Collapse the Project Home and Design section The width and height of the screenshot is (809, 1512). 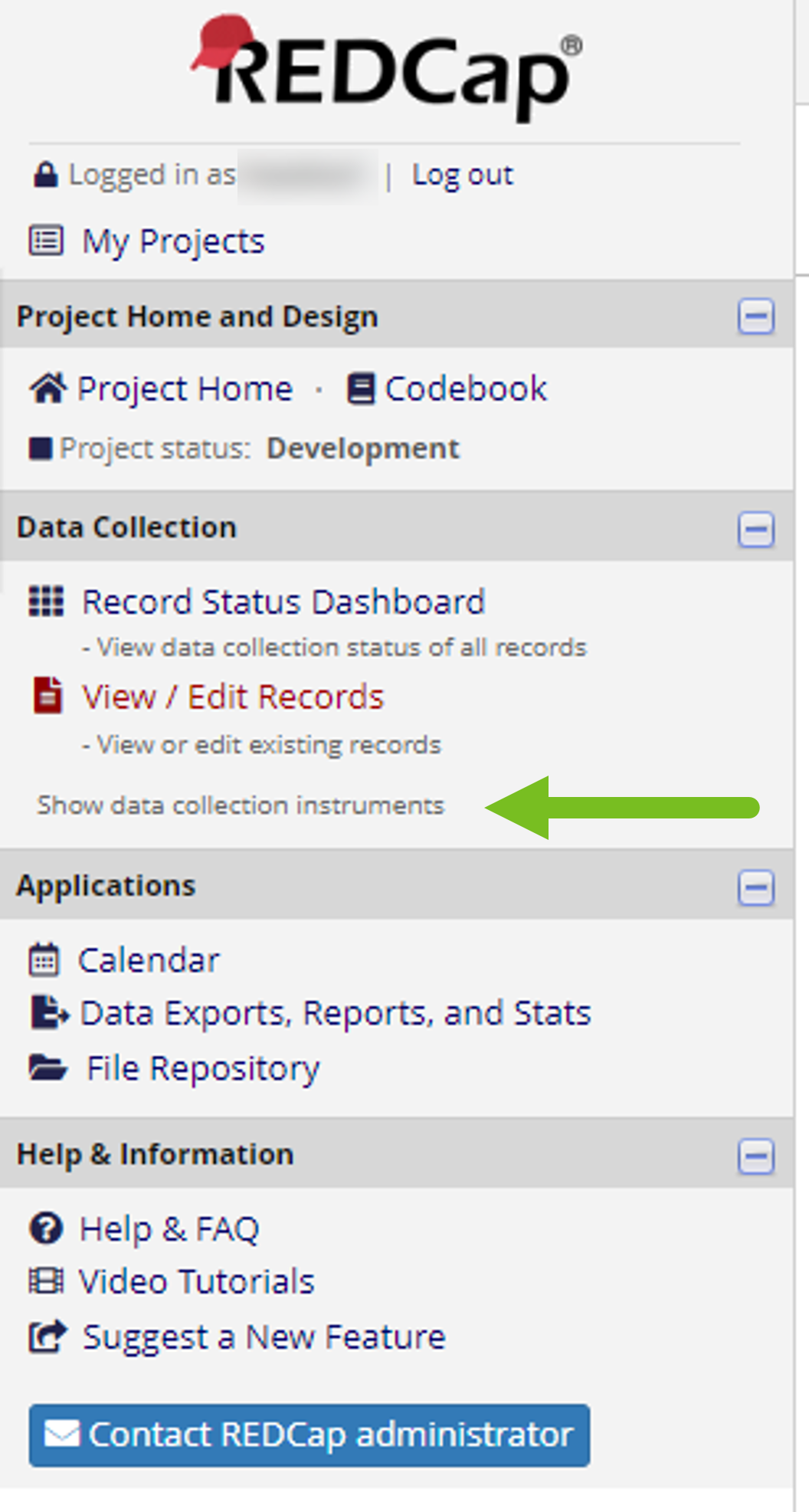click(756, 317)
